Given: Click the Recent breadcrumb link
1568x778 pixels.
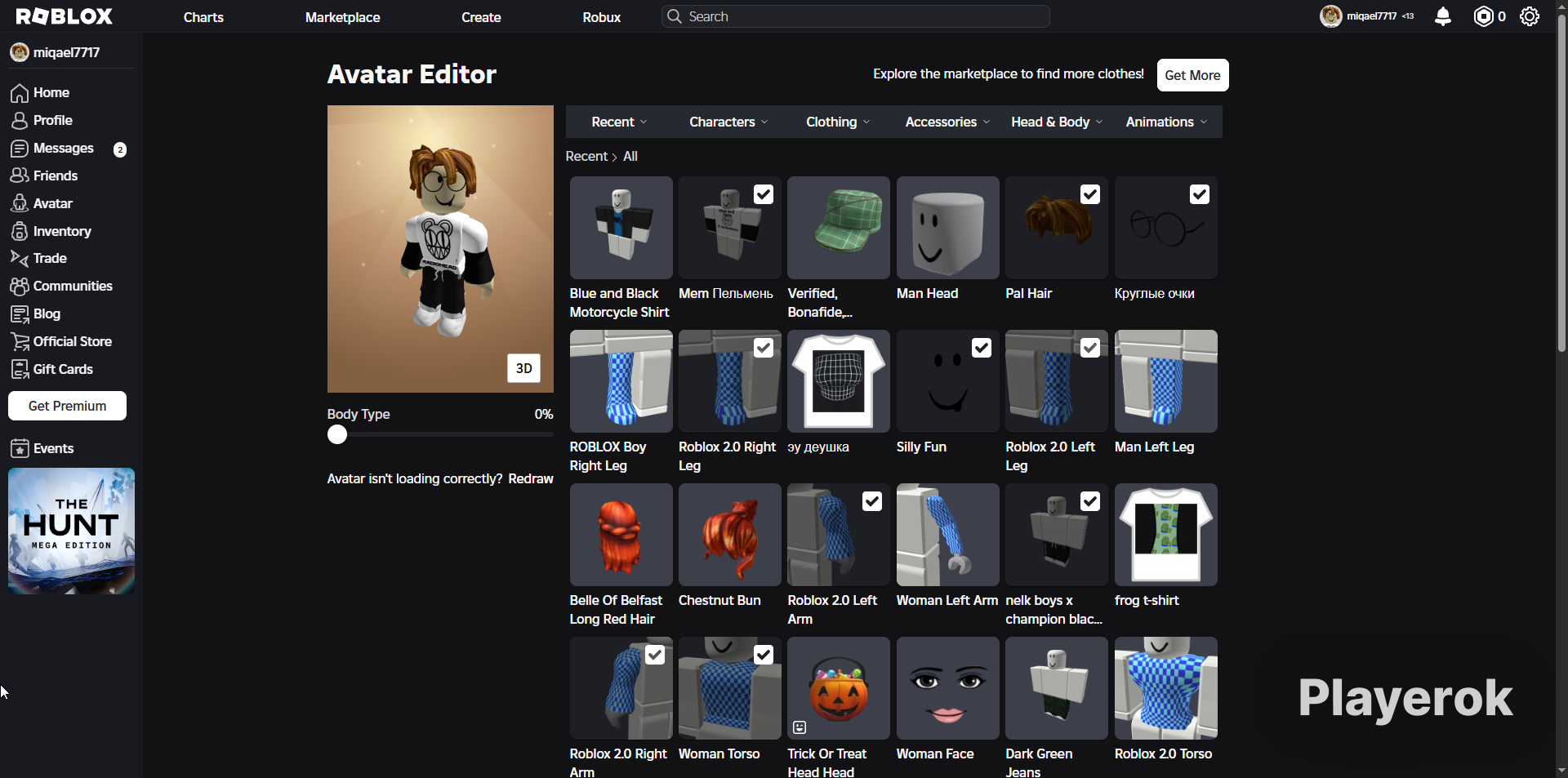Looking at the screenshot, I should 586,156.
